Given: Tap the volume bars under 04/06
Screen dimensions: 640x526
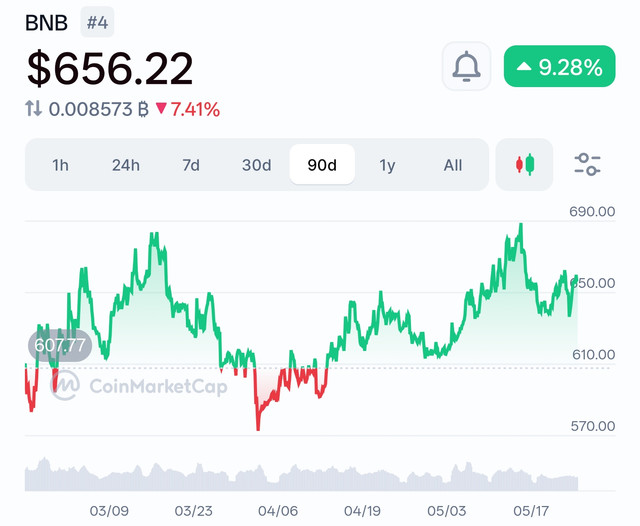Looking at the screenshot, I should [278, 478].
